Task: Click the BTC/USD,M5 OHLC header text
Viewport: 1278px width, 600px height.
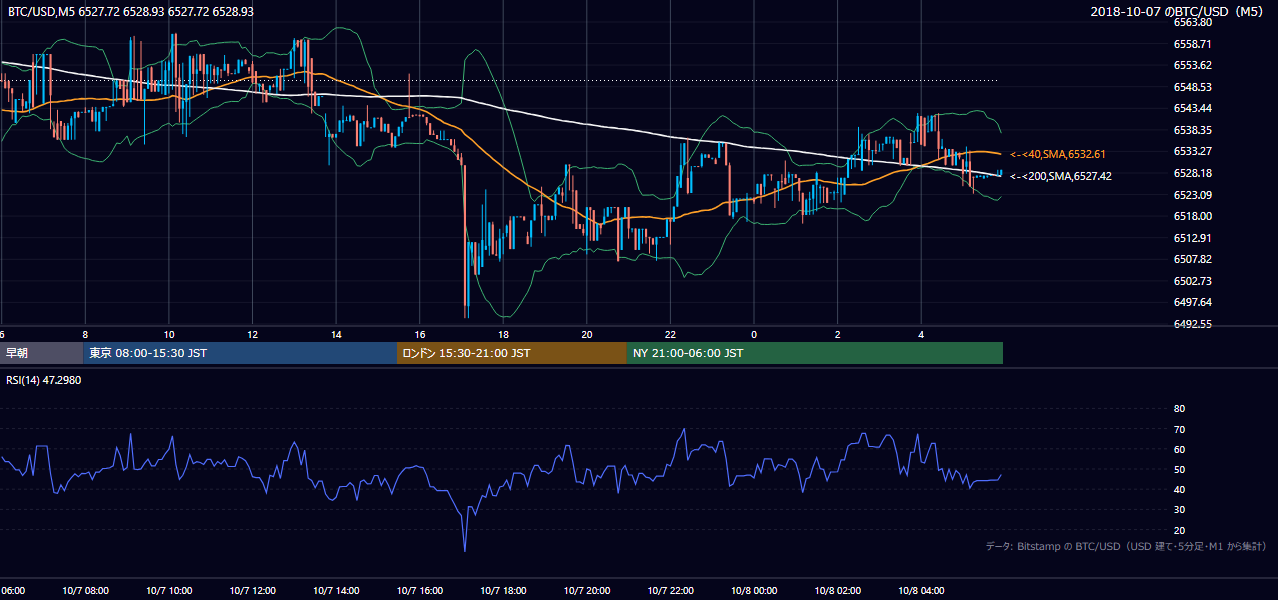Action: [131, 11]
